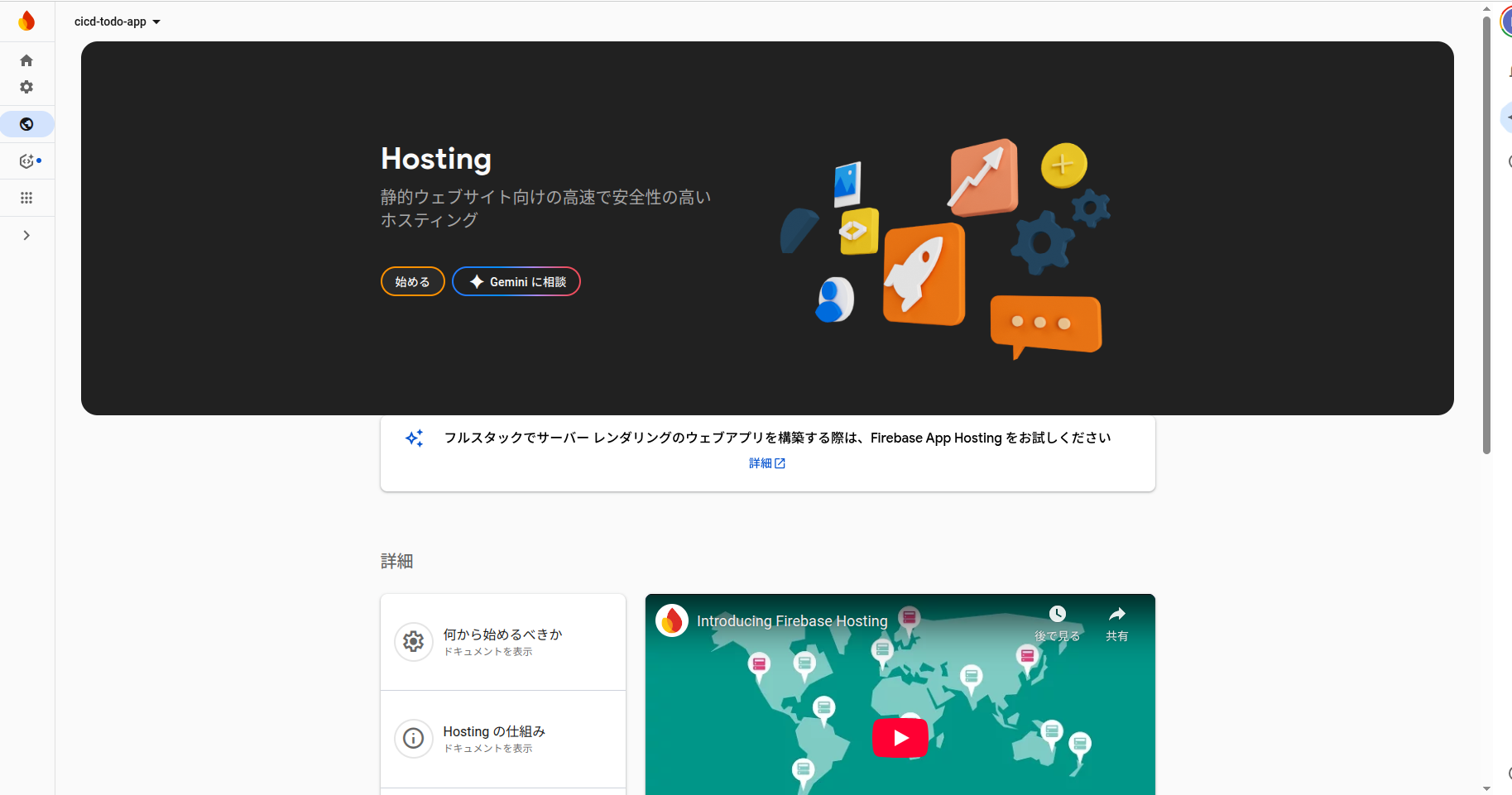Open project settings gear in sidebar

point(26,87)
